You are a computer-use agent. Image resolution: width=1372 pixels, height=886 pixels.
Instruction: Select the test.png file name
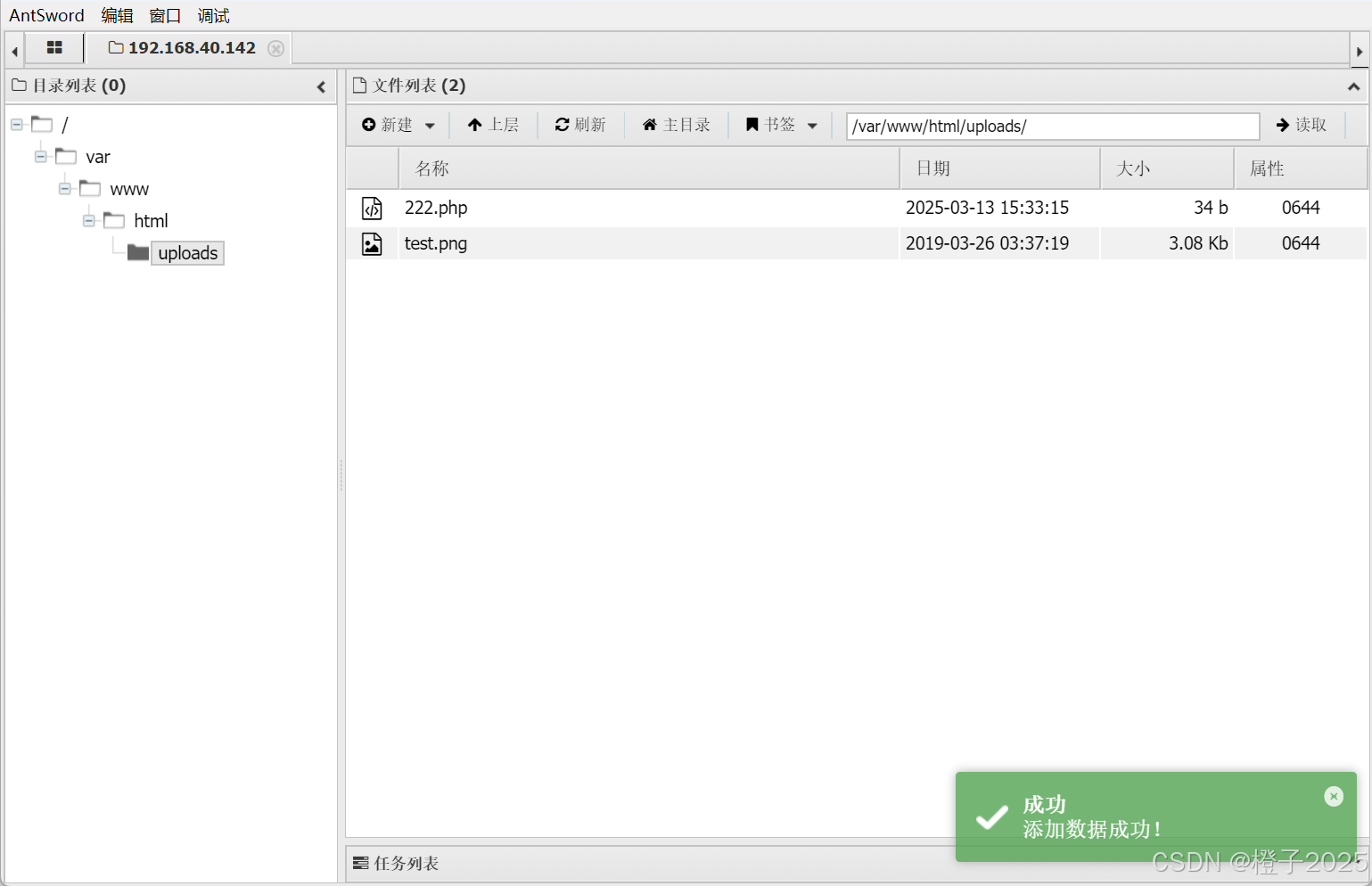pos(436,243)
